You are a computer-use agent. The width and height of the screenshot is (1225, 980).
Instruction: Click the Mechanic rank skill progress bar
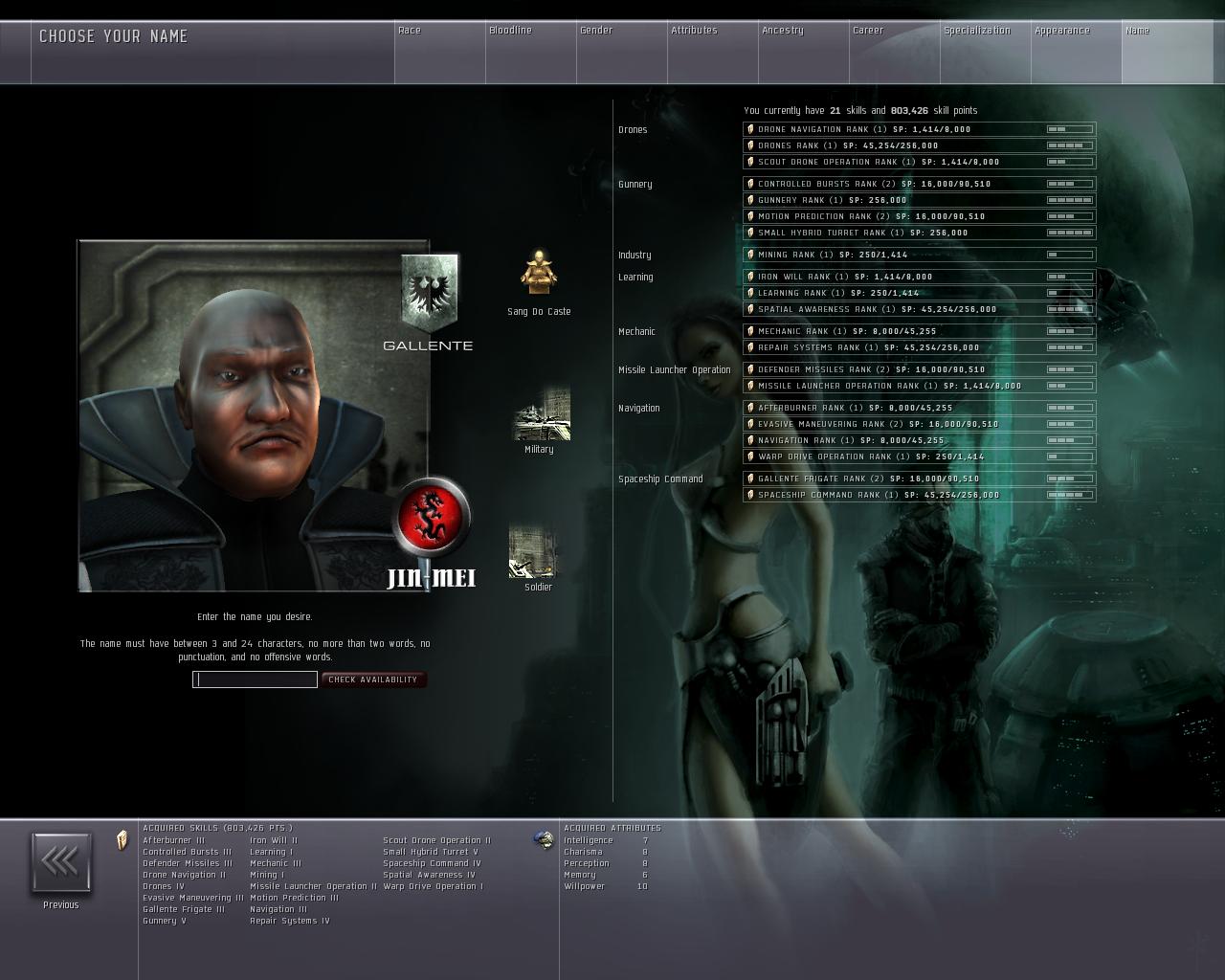(x=1070, y=331)
